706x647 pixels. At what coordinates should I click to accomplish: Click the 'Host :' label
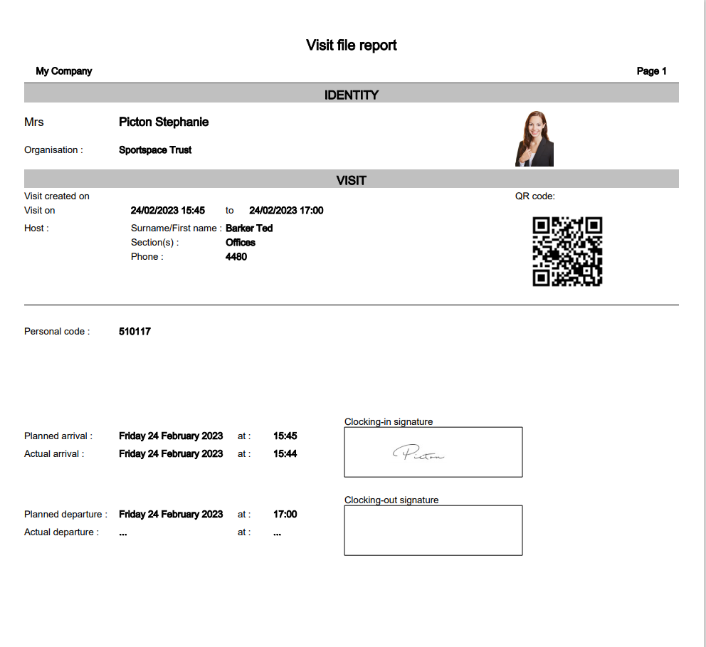[36, 228]
